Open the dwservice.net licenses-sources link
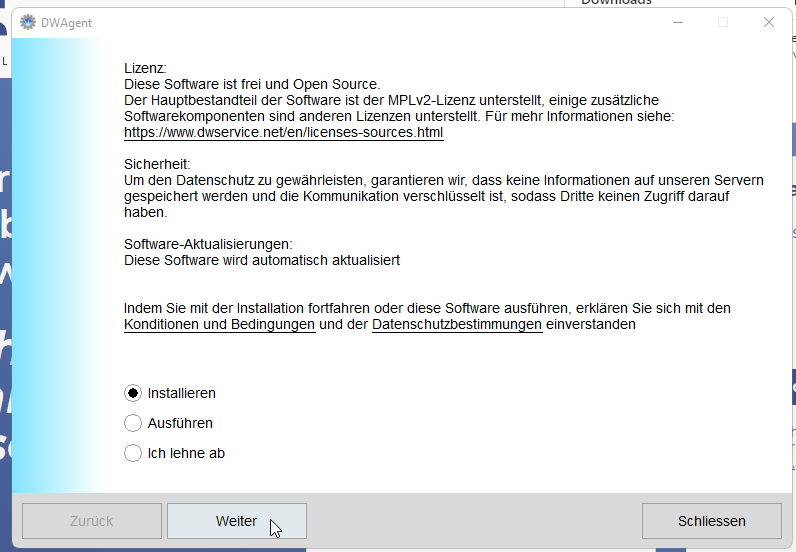 [x=283, y=132]
